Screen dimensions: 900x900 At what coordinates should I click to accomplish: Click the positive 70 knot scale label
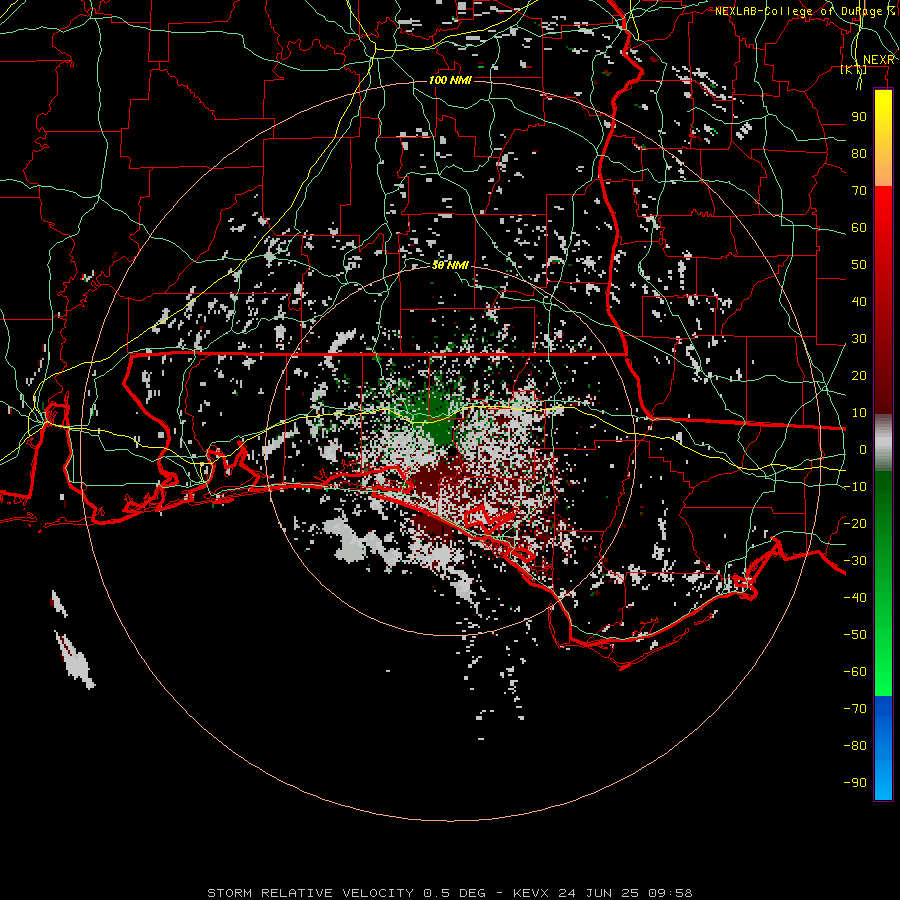859,191
